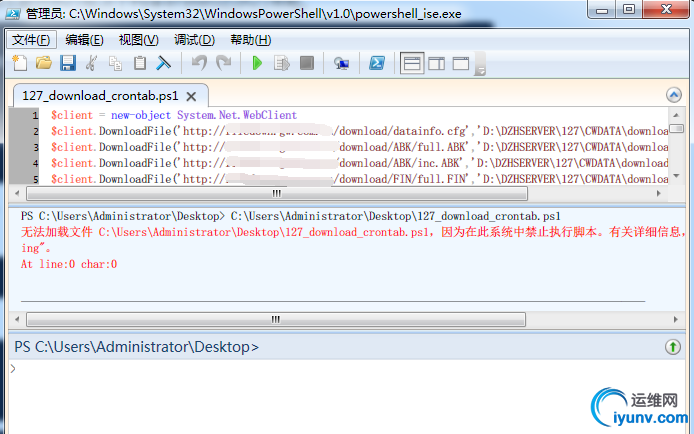Cut selection with the scissors icon
Image resolution: width=694 pixels, height=434 pixels.
(92, 63)
